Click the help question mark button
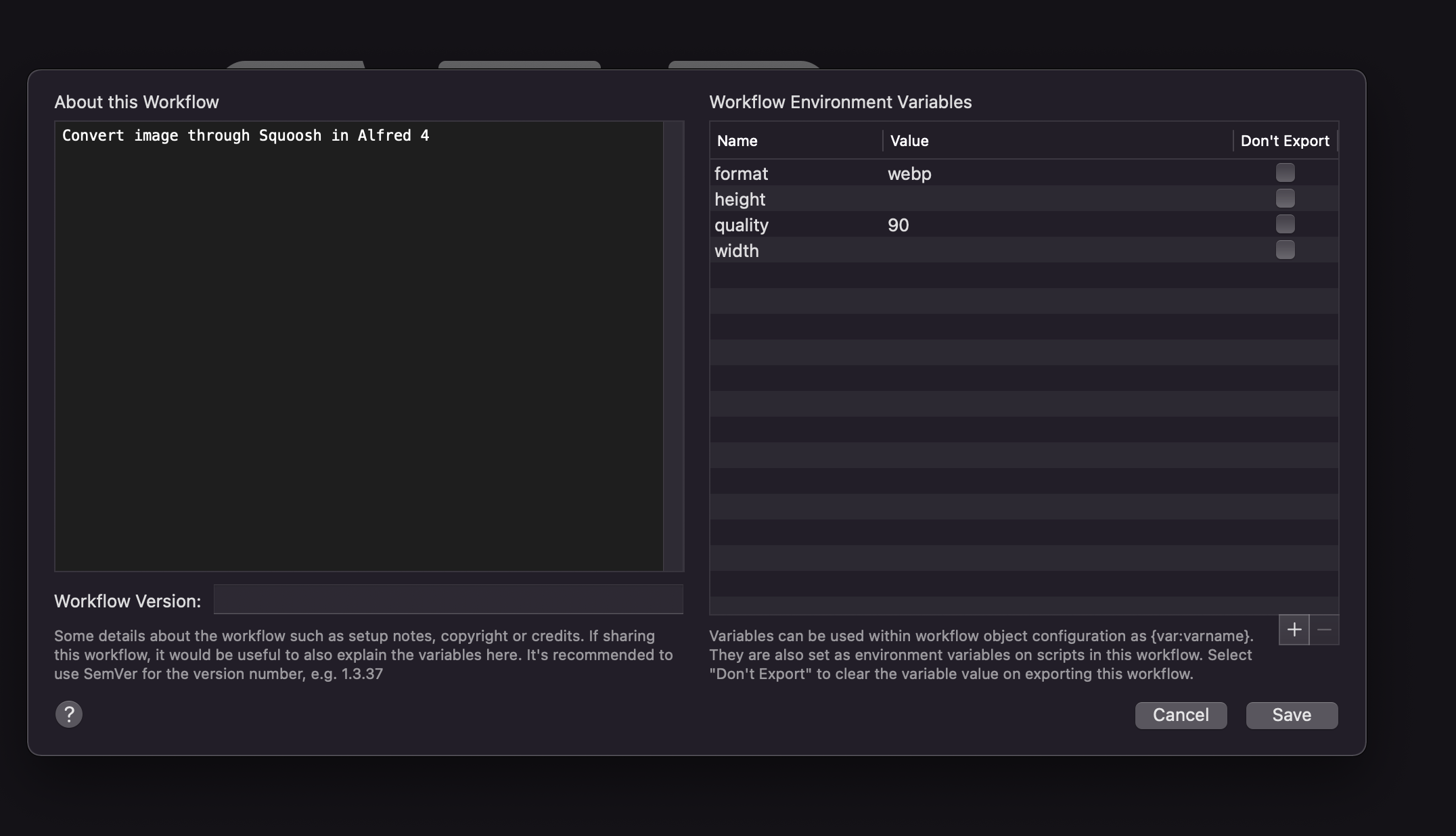 (x=68, y=714)
